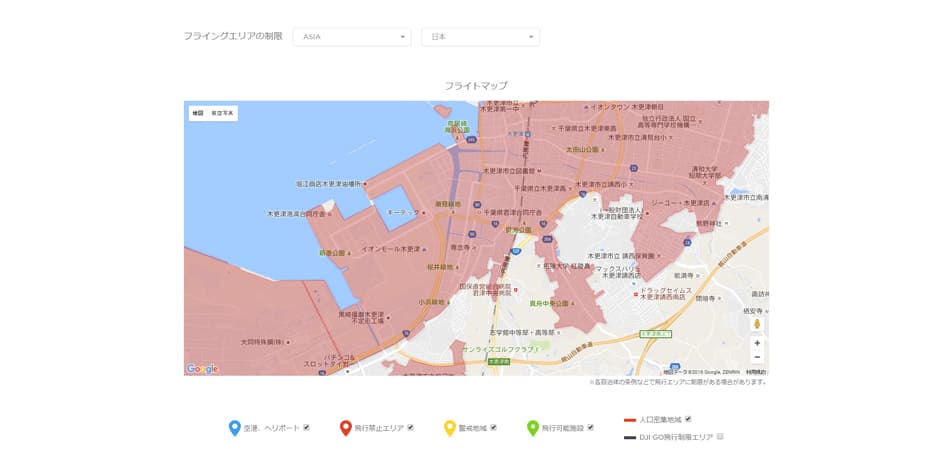Image resolution: width=952 pixels, height=474 pixels.
Task: Click the green flyable facility pin icon
Action: (532, 428)
